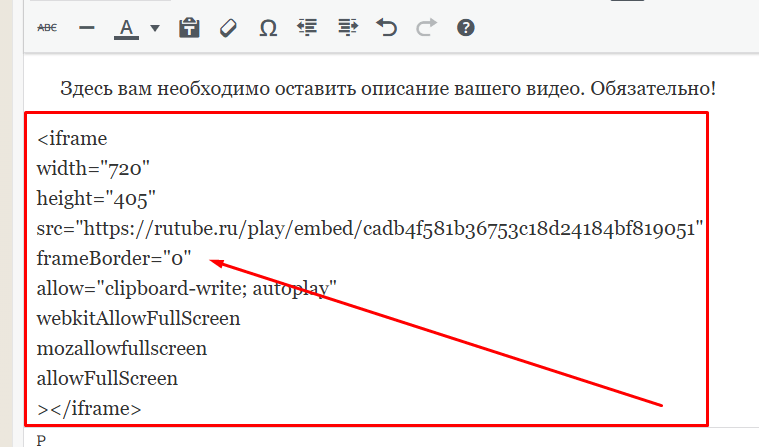The image size is (759, 447).
Task: Open the keyboard shortcuts help
Action: (466, 28)
